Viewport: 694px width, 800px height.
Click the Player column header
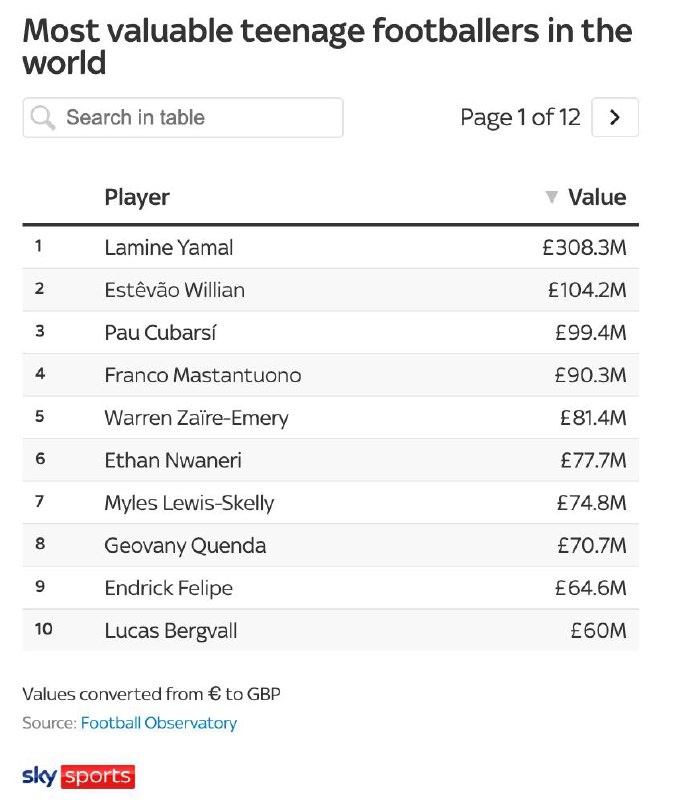pos(137,198)
